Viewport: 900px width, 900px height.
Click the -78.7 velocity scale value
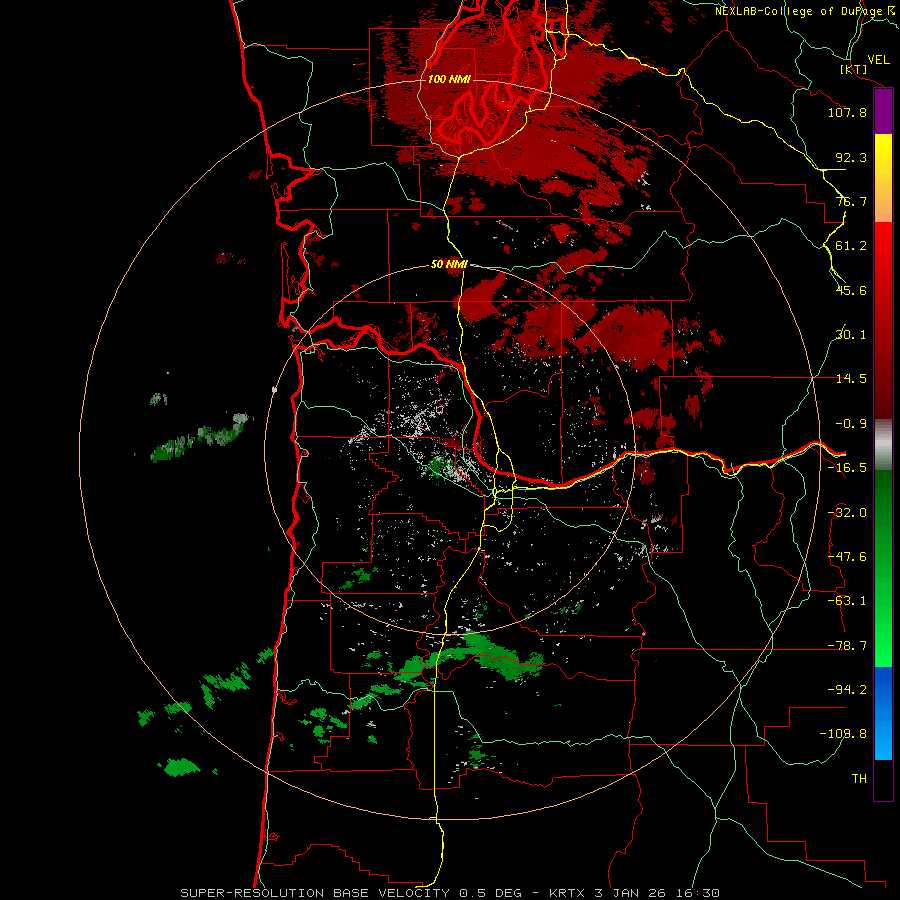(x=847, y=646)
